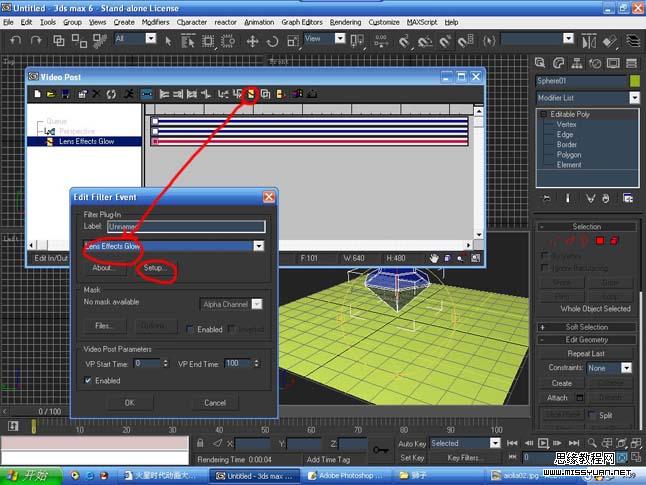This screenshot has height=485, width=646.
Task: Click the About... button
Action: (103, 268)
